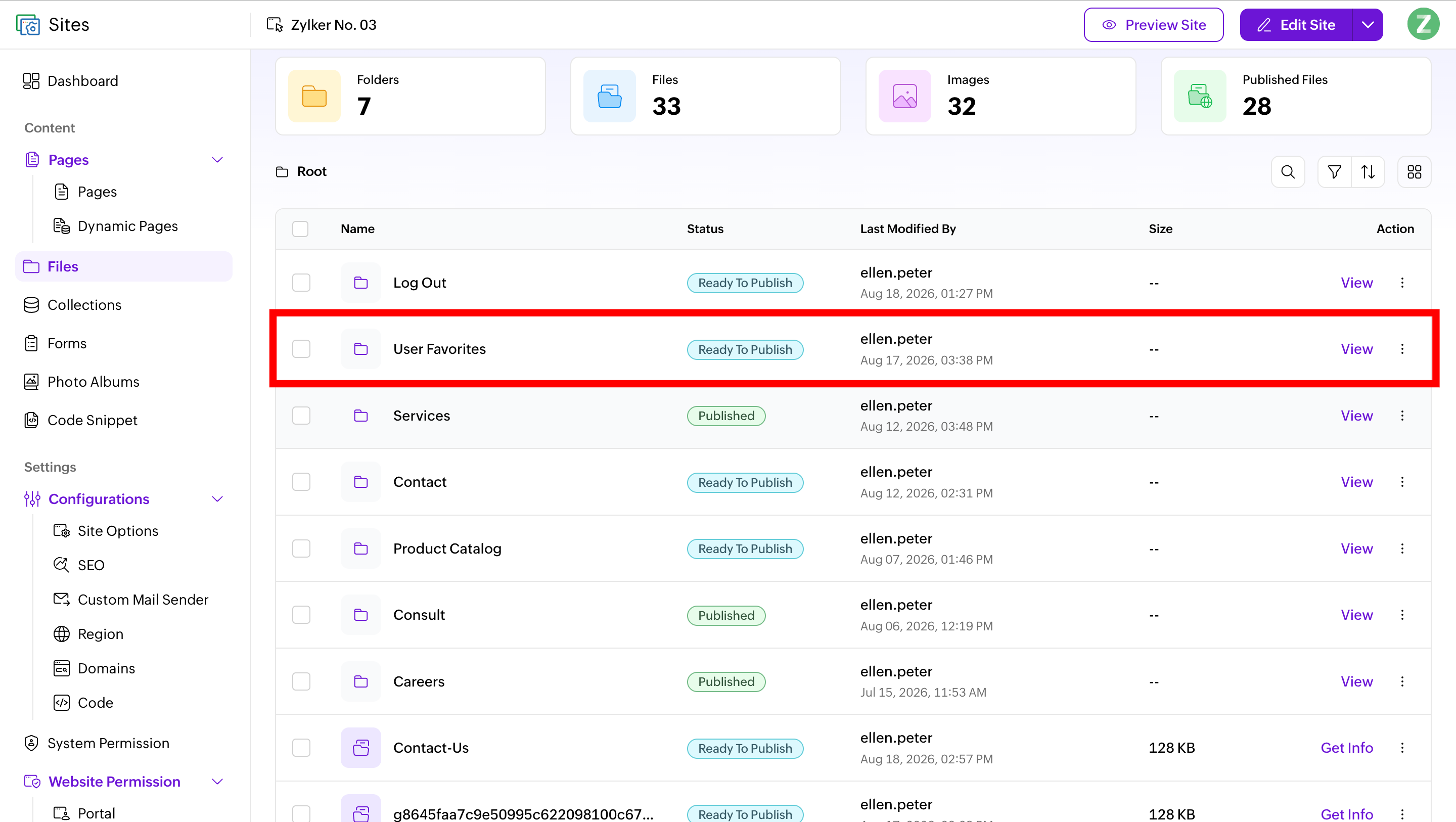This screenshot has height=822, width=1456.
Task: Go to Photo Albums in sidebar
Action: pyautogui.click(x=93, y=382)
